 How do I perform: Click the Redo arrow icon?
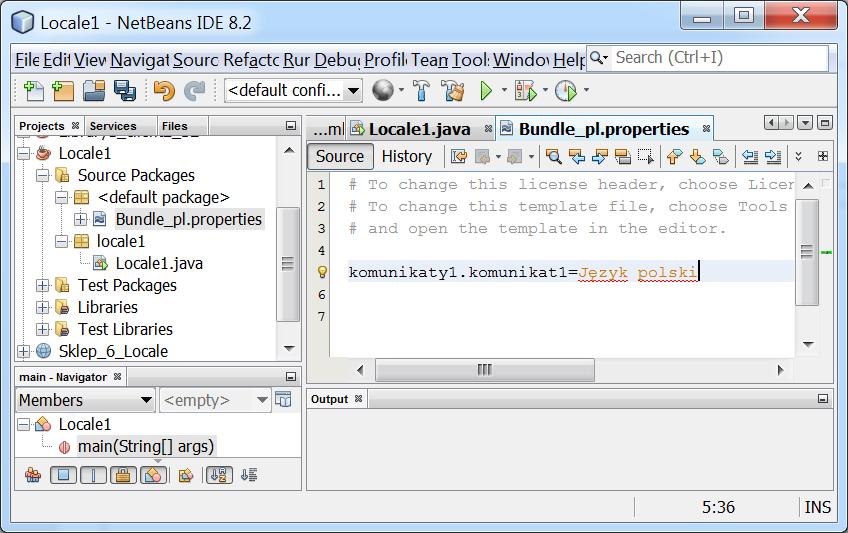click(195, 91)
